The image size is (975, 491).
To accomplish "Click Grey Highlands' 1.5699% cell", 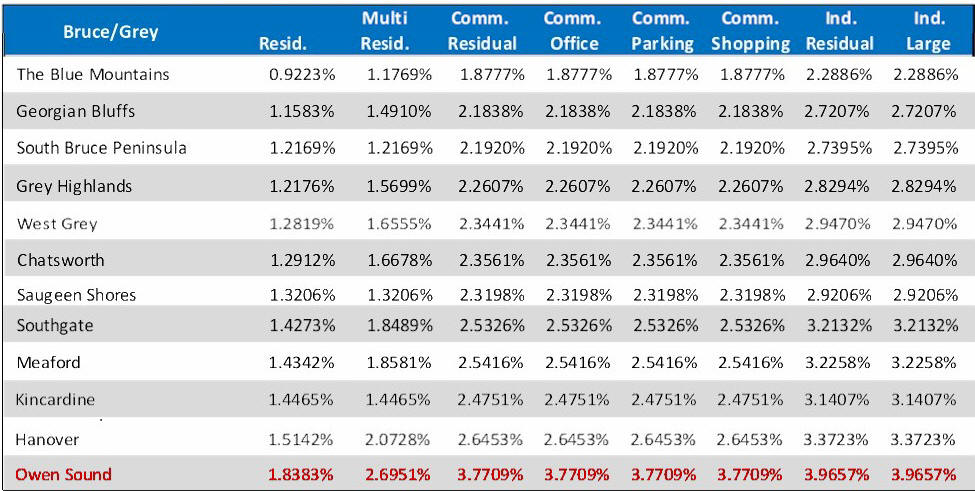I will coord(399,186).
